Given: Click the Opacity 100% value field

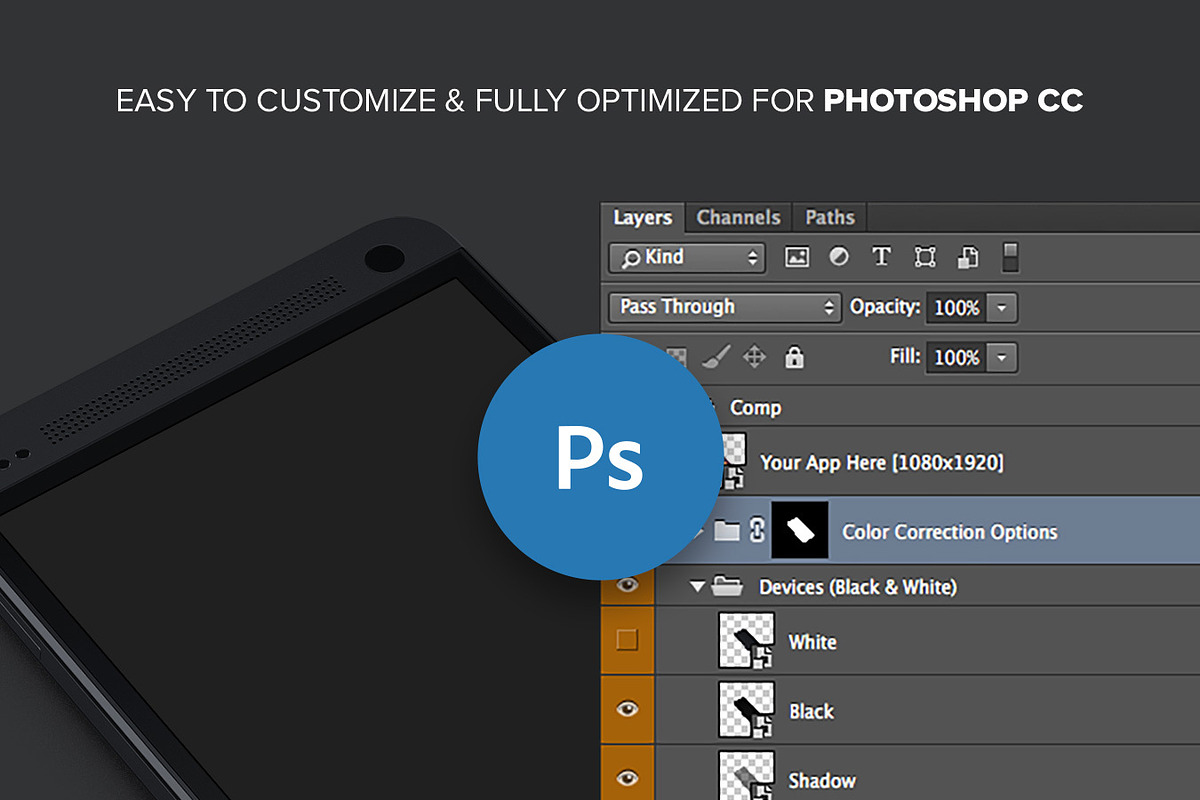Looking at the screenshot, I should click(x=957, y=307).
